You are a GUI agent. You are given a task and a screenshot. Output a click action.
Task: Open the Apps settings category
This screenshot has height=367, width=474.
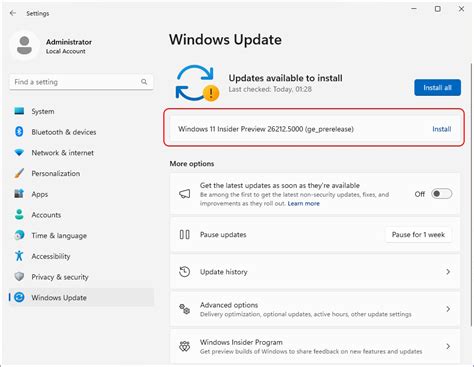click(x=81, y=194)
